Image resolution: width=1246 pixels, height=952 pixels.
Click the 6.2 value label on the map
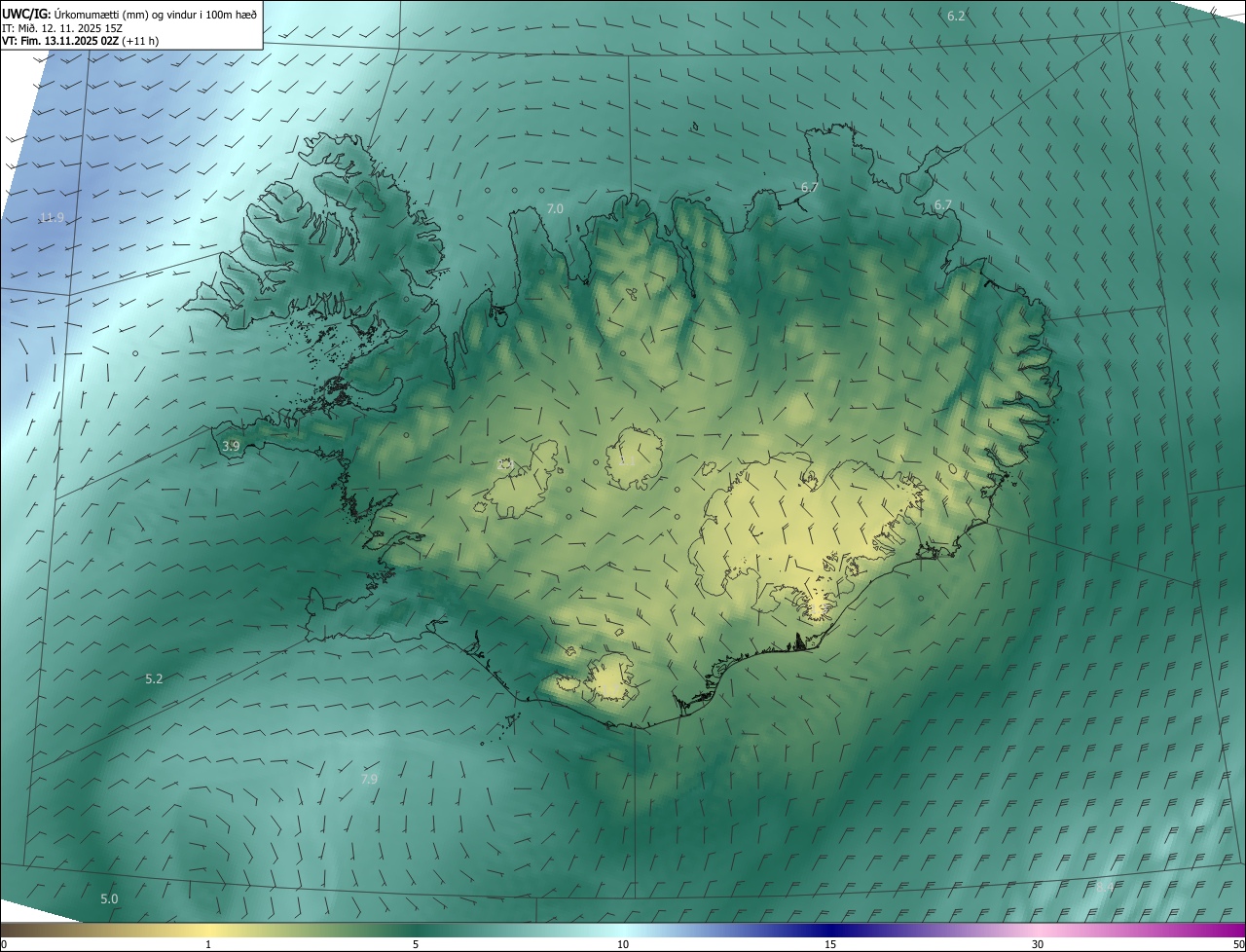click(956, 16)
